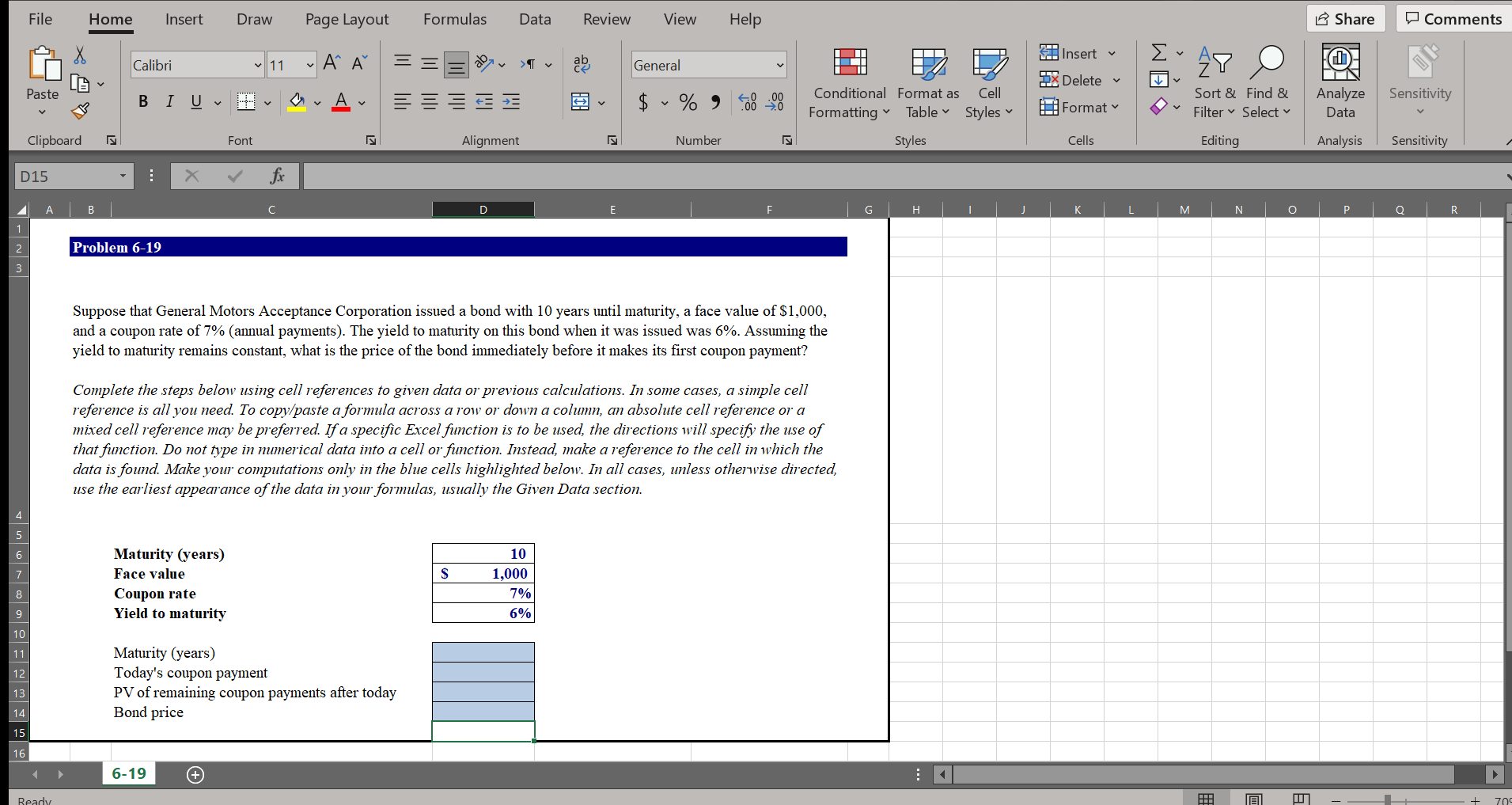Open the font name Calibri dropdown
Viewport: 1512px width, 805px height.
point(258,65)
